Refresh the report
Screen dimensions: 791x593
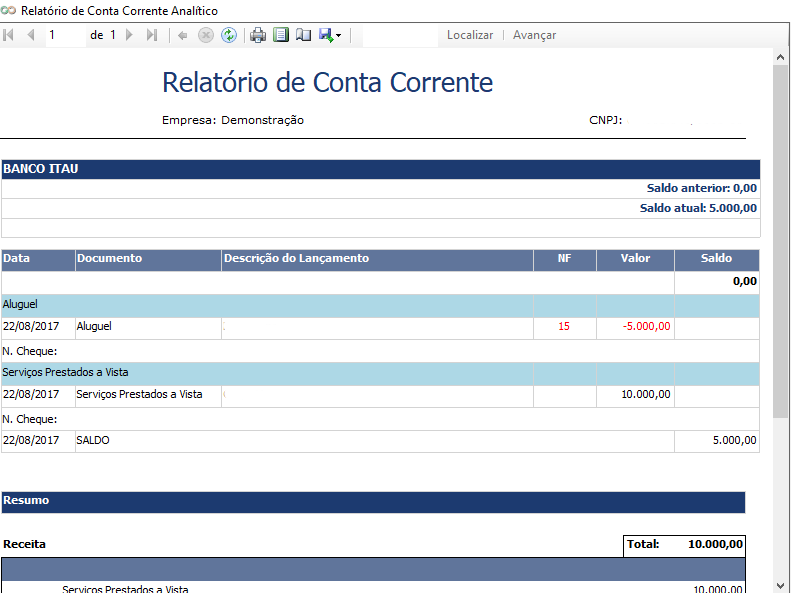point(229,35)
